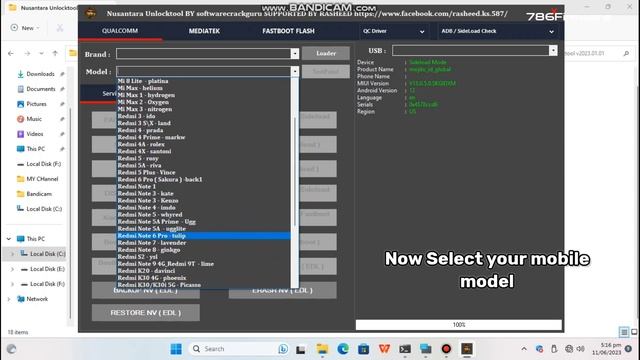Open Music in Explorer sidebar

pos(34,119)
